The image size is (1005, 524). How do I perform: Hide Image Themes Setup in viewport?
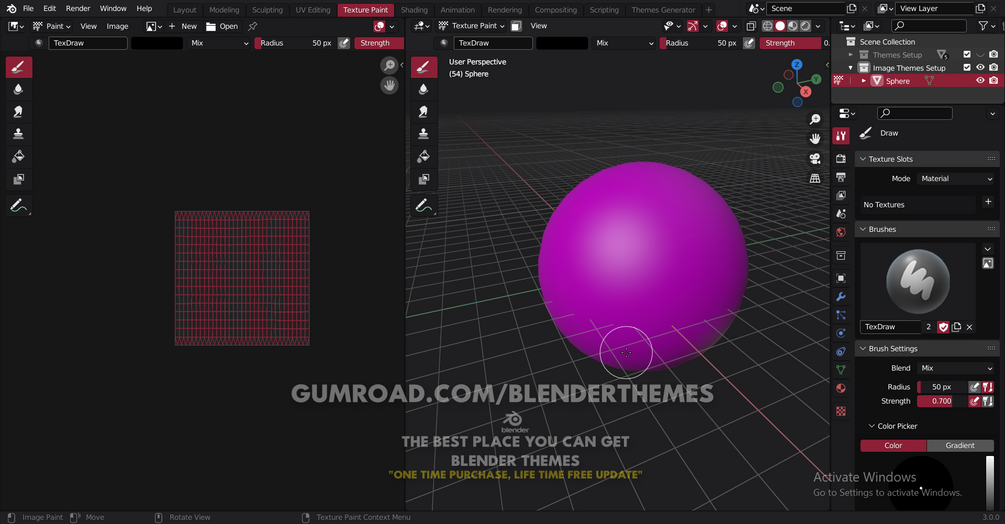[x=980, y=67]
